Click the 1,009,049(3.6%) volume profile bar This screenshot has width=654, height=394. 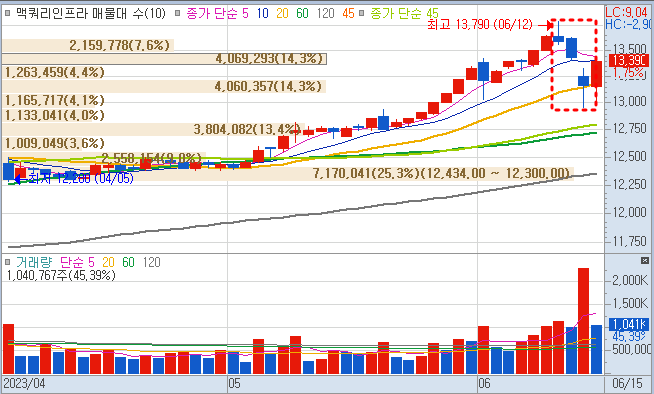click(x=52, y=143)
